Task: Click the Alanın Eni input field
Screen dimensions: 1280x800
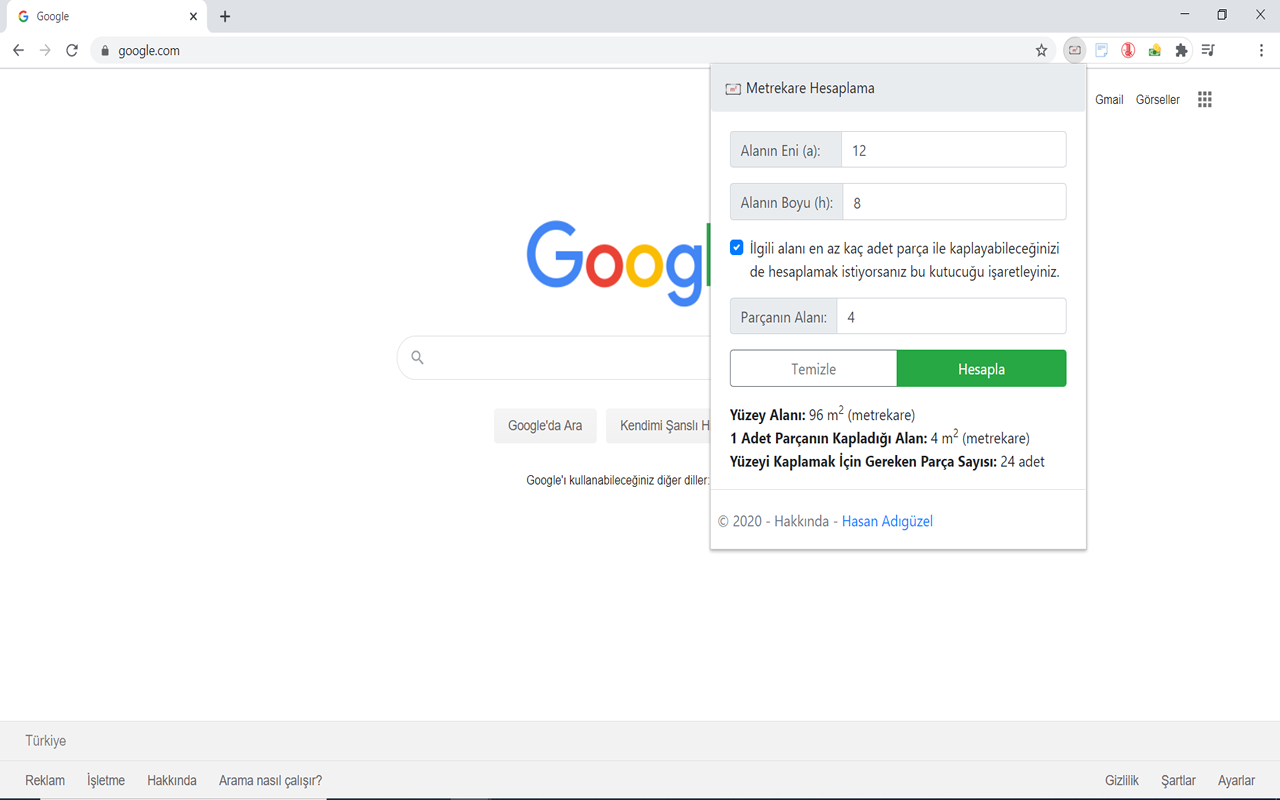Action: (954, 150)
